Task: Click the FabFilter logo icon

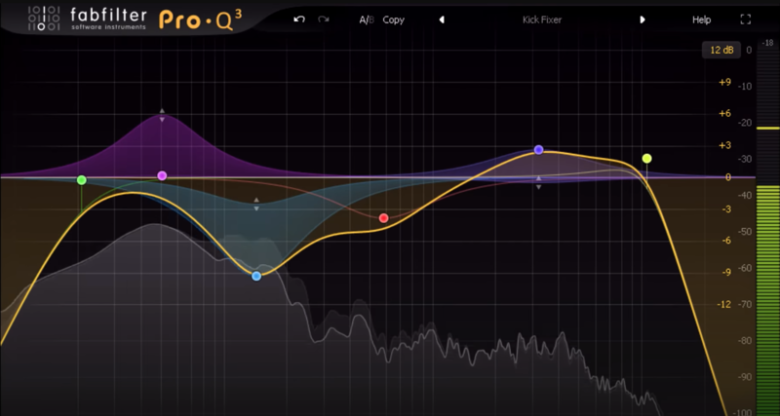Action: pyautogui.click(x=44, y=18)
